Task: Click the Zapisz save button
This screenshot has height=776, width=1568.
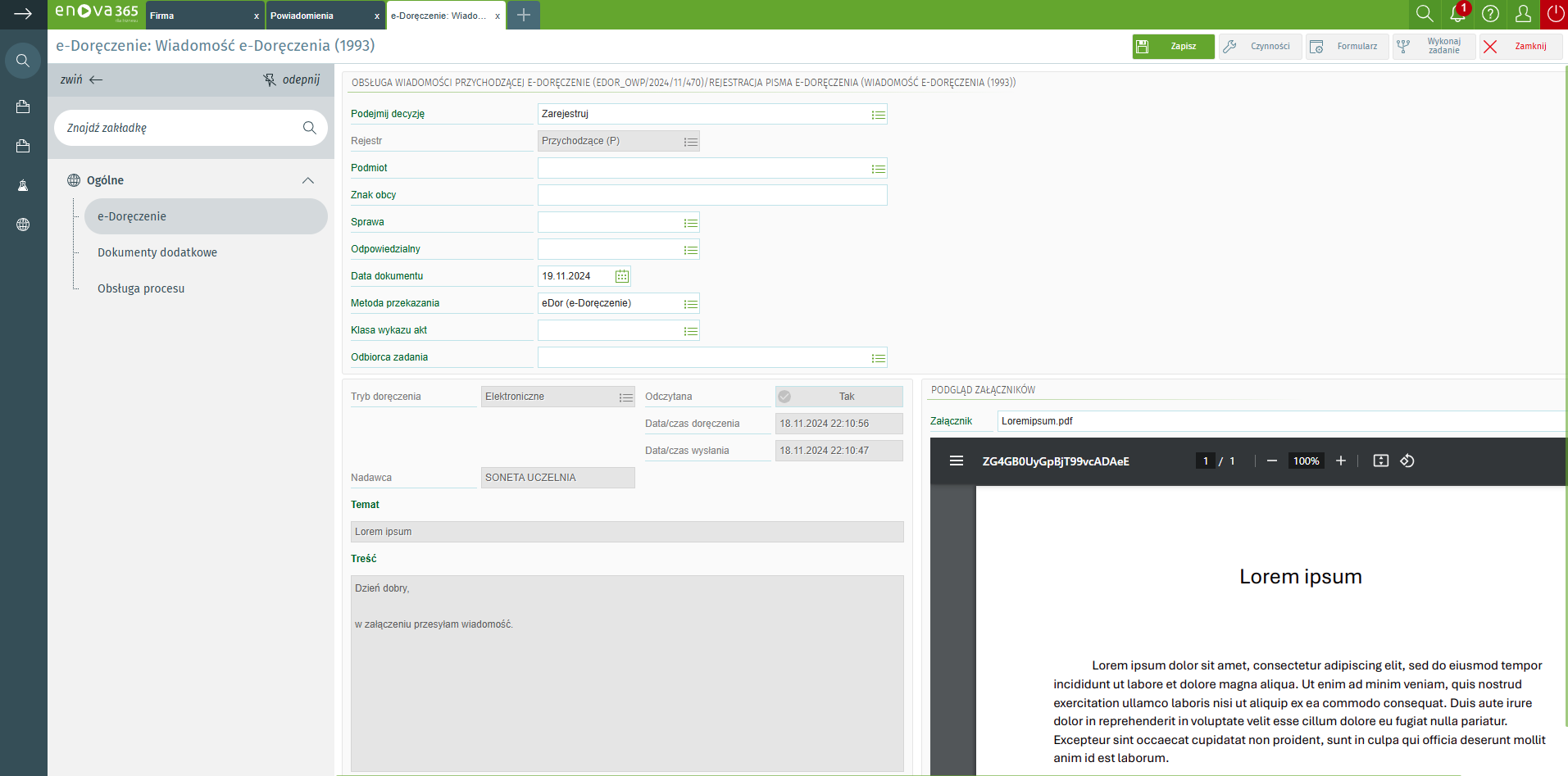Action: point(1173,47)
